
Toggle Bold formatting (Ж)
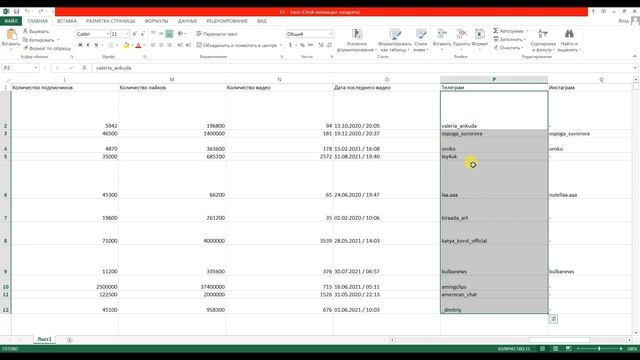[80, 45]
